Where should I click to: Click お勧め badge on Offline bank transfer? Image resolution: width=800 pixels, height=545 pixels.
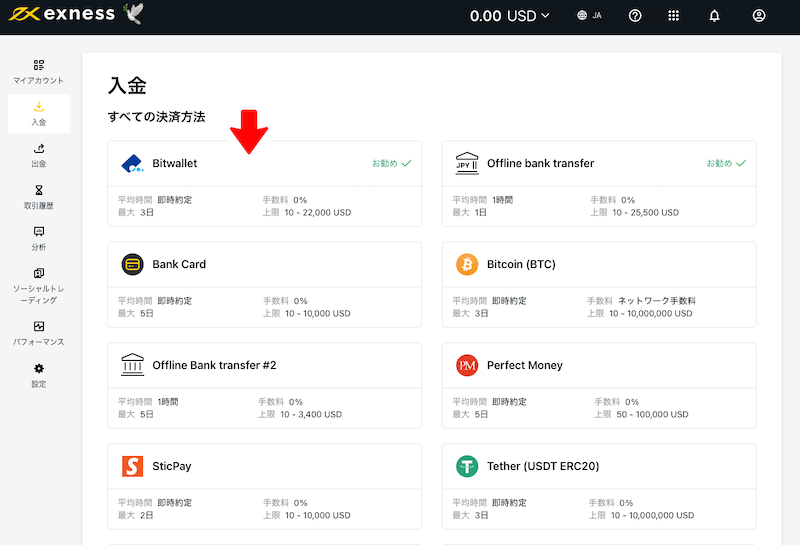pyautogui.click(x=726, y=163)
